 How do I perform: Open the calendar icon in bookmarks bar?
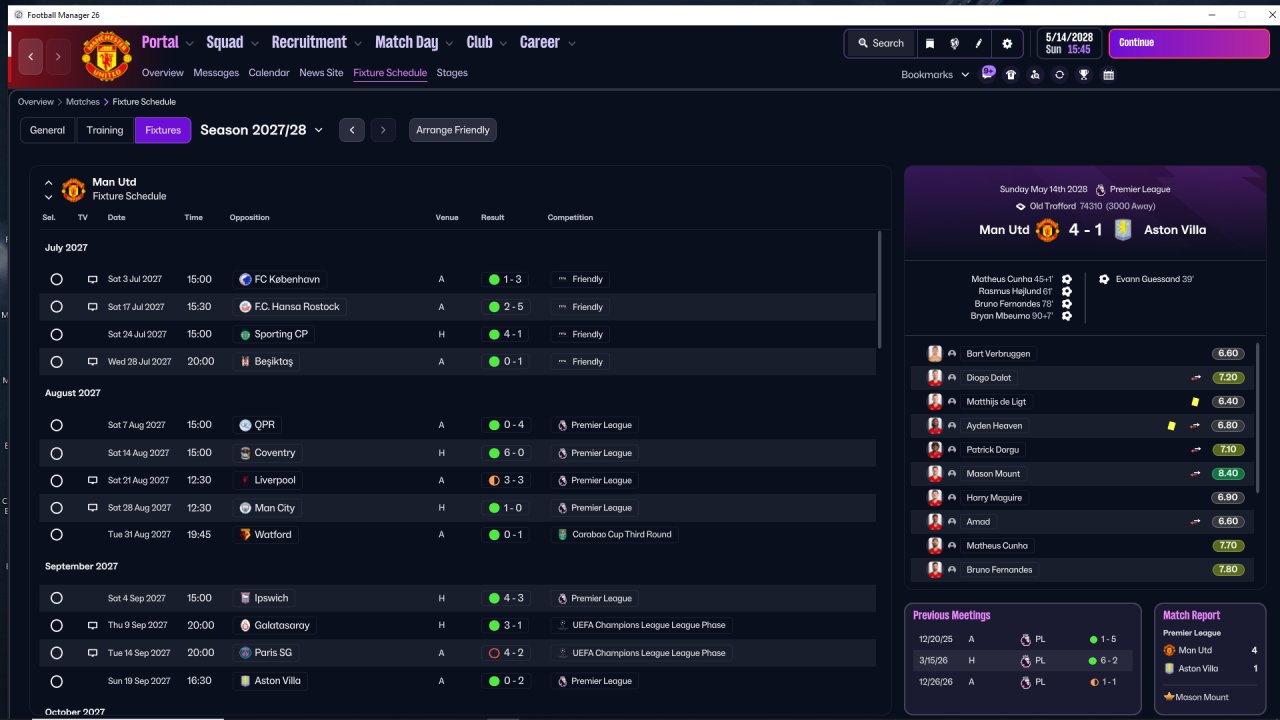(x=1108, y=75)
